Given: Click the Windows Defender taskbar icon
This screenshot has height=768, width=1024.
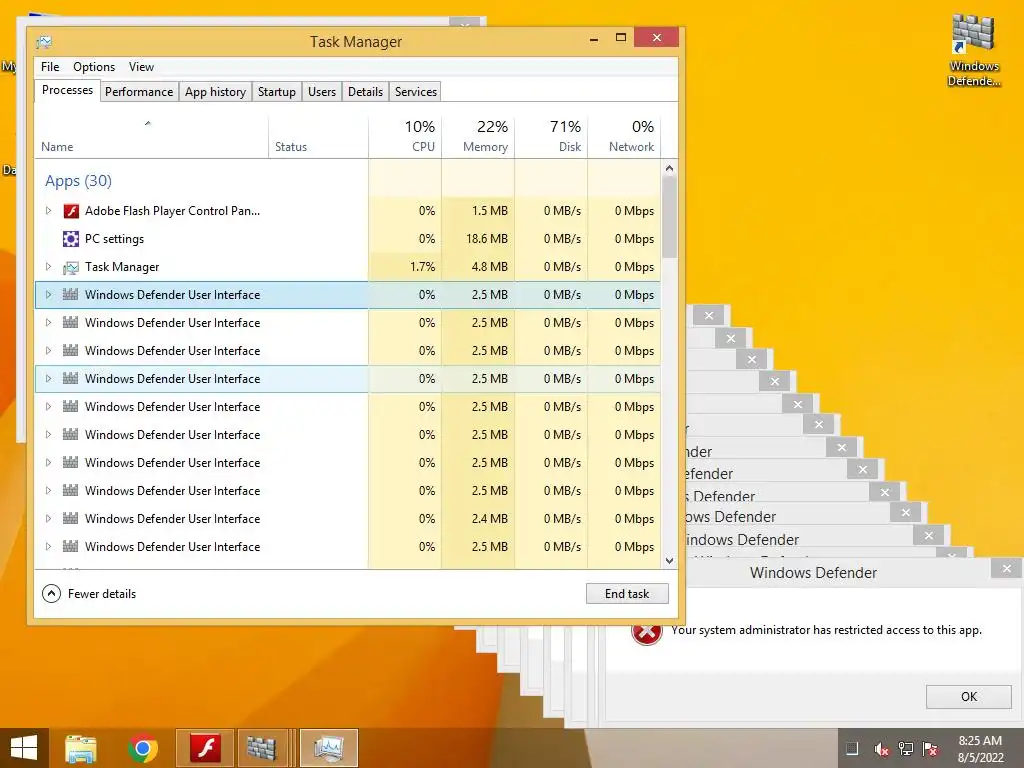Looking at the screenshot, I should 262,748.
